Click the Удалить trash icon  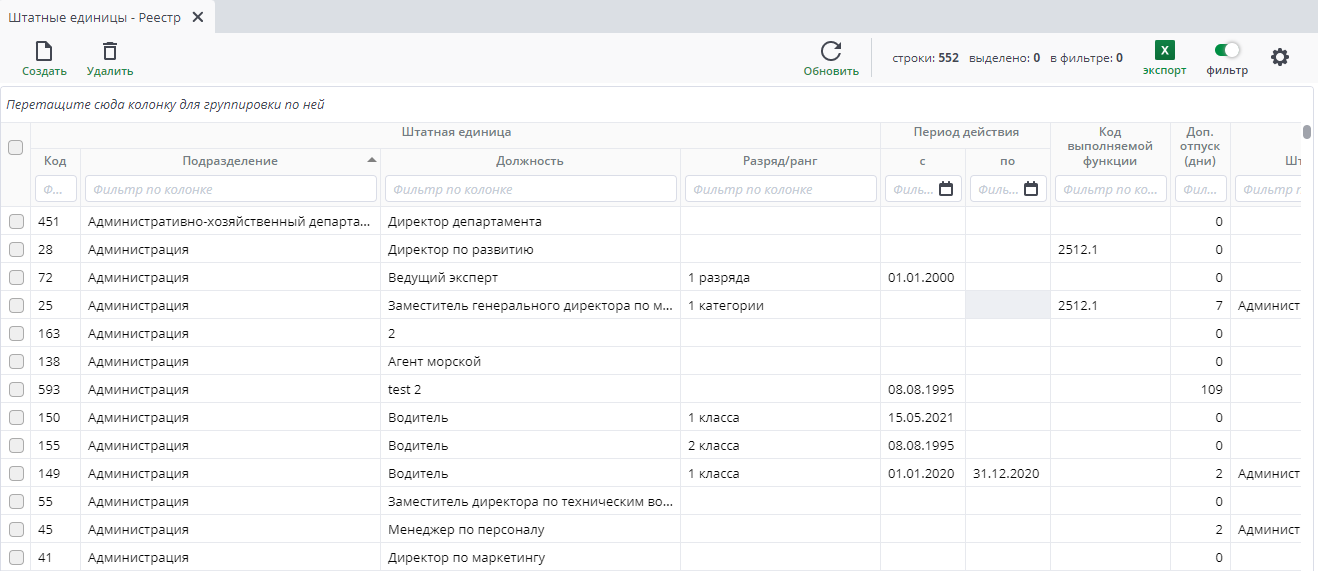[x=110, y=51]
